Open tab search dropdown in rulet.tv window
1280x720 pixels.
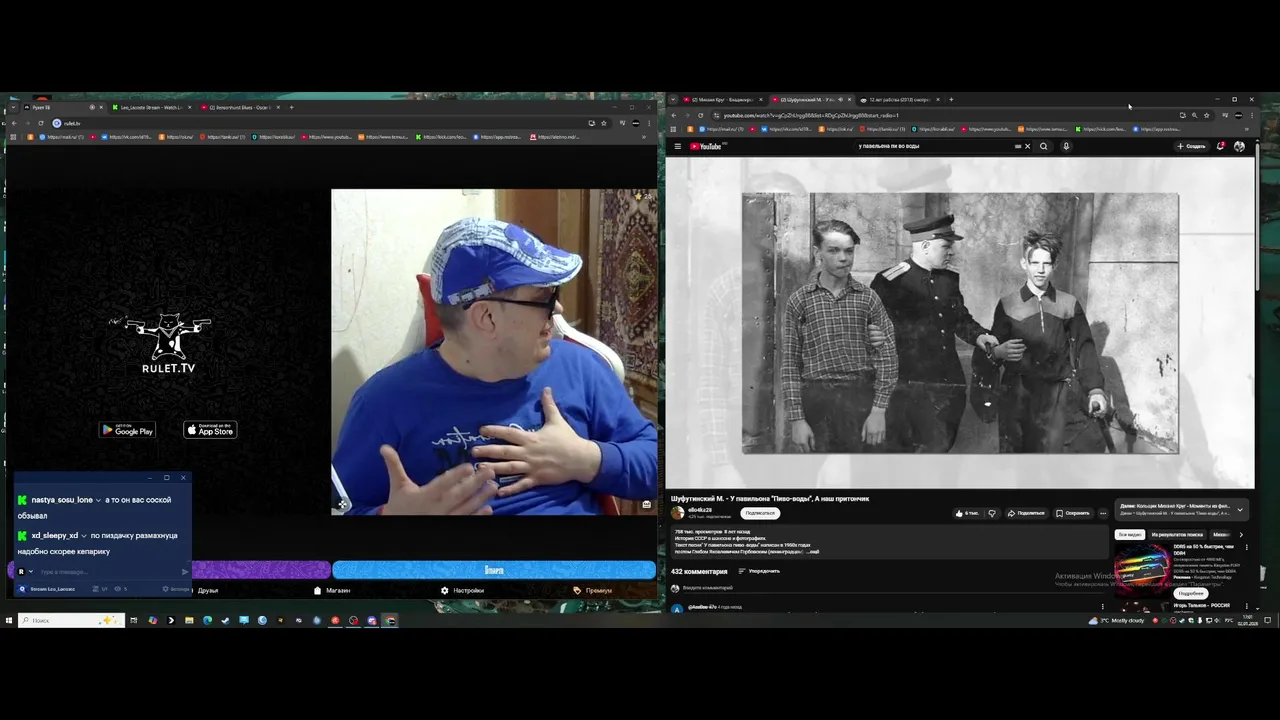click(13, 107)
